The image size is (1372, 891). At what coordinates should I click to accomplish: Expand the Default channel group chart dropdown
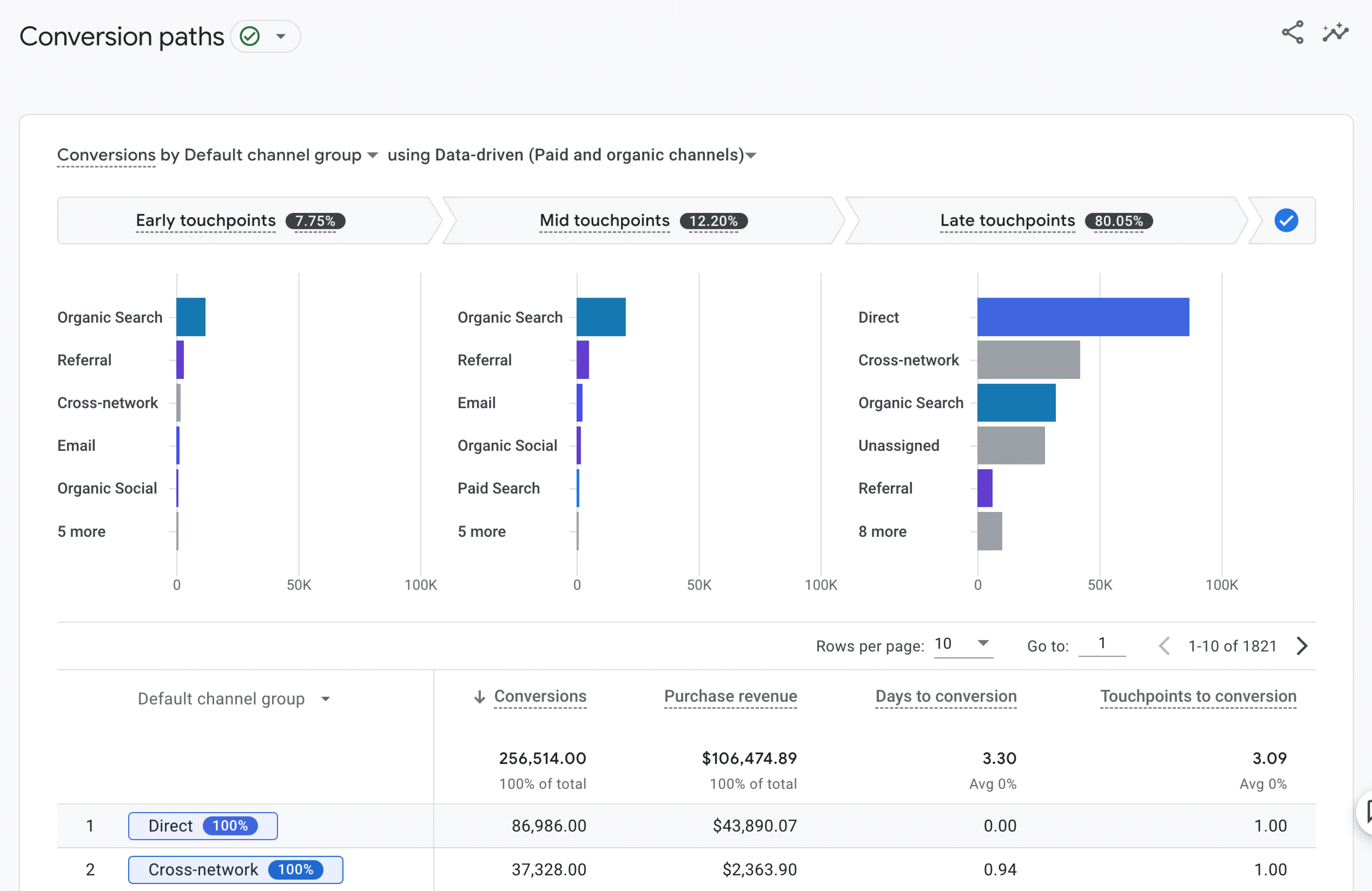(x=373, y=155)
